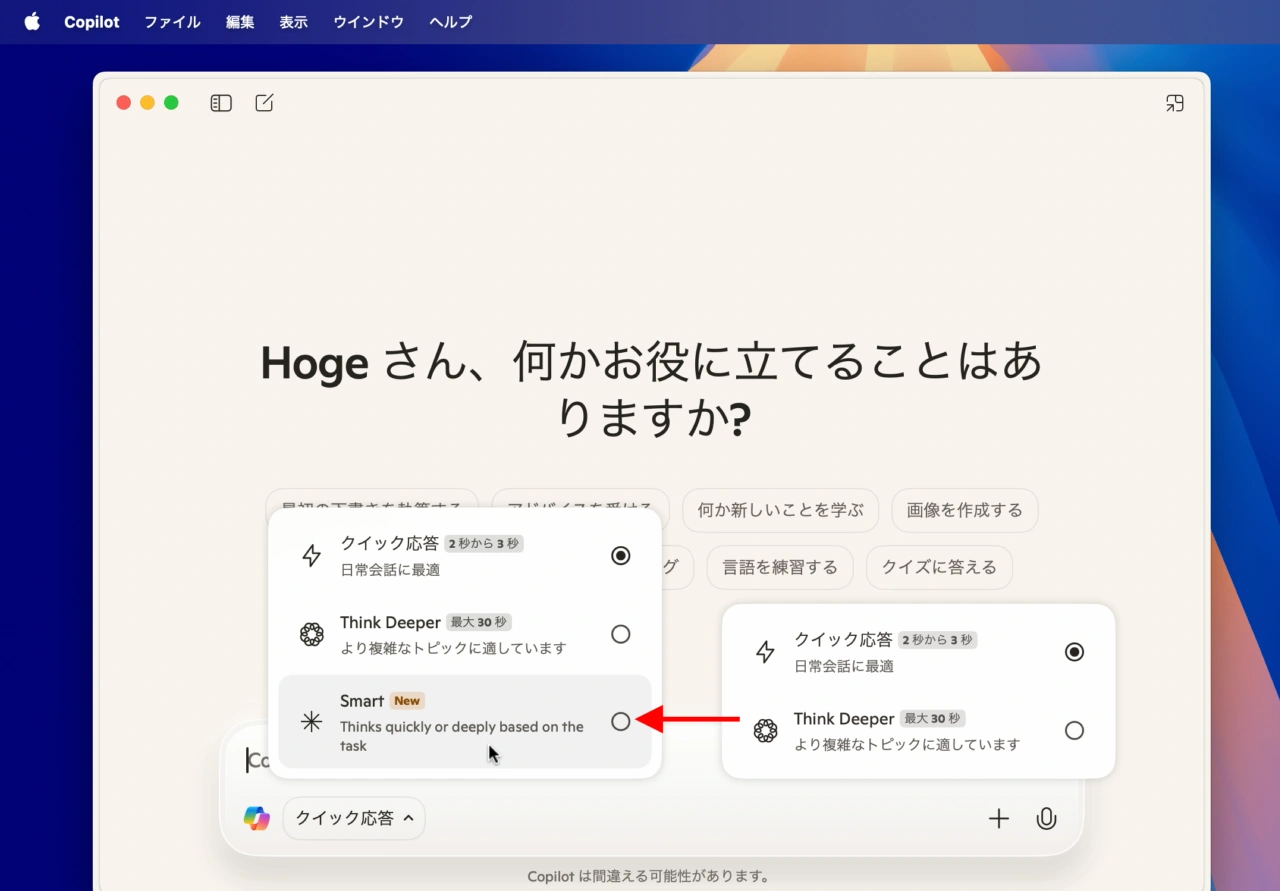Keep クイック応答 selected via its radio button
Image resolution: width=1280 pixels, height=891 pixels.
coord(620,555)
